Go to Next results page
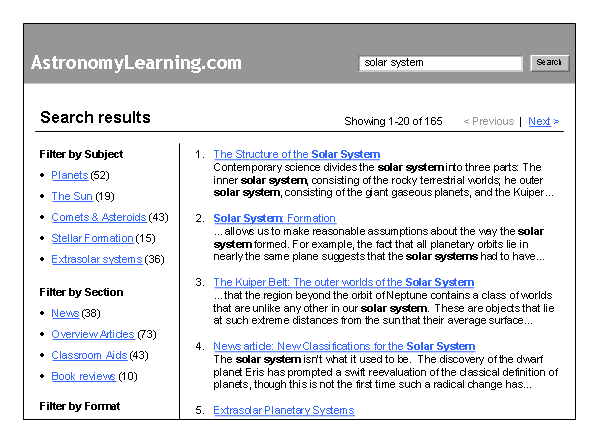This screenshot has width=599, height=443. click(x=544, y=121)
